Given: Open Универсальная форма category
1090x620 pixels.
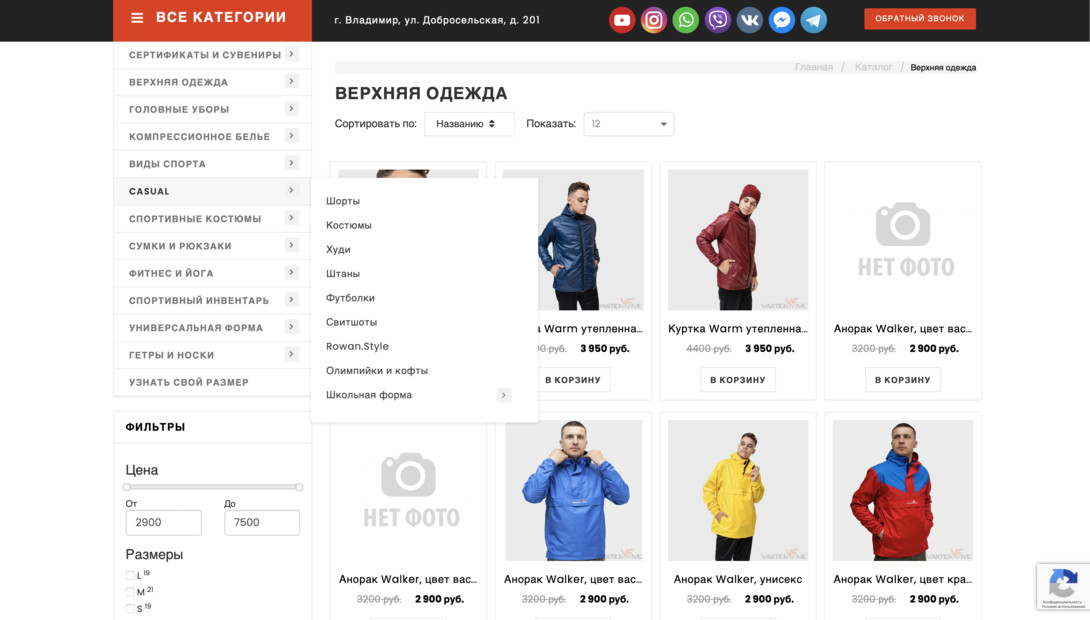Looking at the screenshot, I should 212,327.
